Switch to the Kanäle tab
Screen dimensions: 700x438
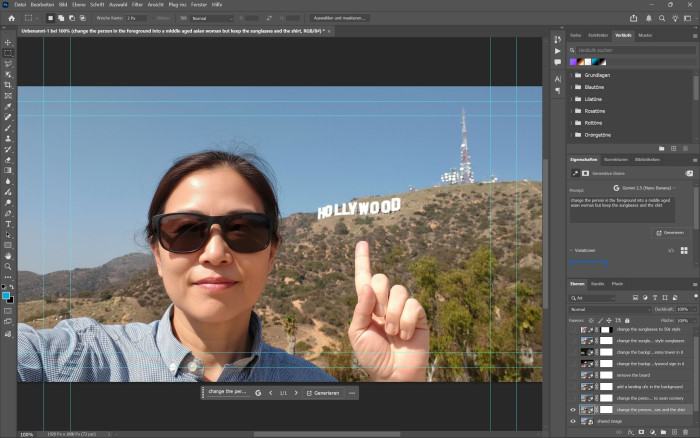598,284
